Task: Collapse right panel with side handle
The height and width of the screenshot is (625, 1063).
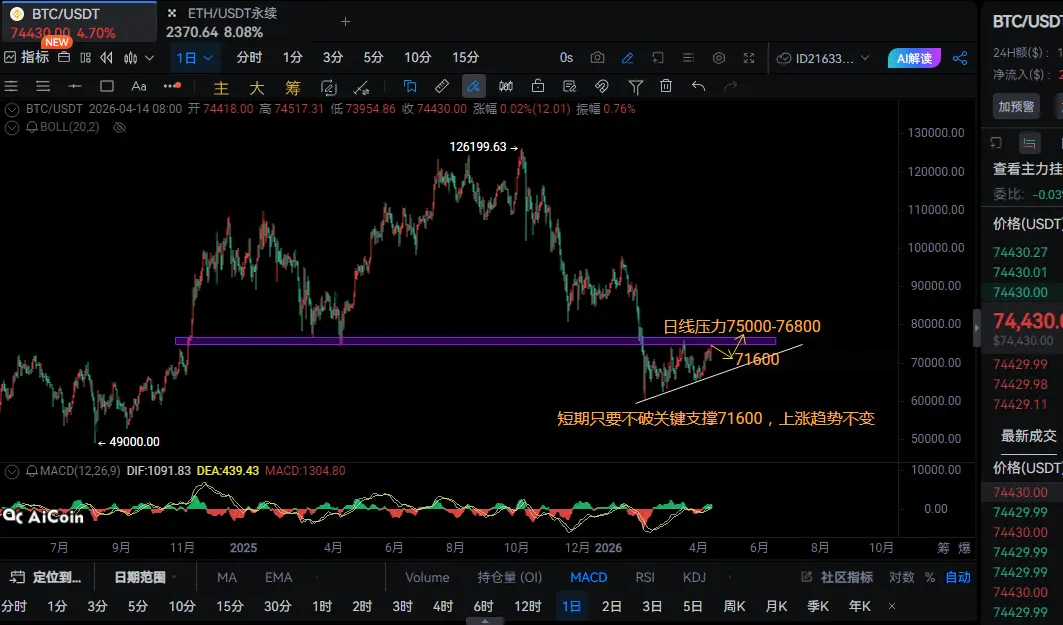Action: pyautogui.click(x=977, y=328)
